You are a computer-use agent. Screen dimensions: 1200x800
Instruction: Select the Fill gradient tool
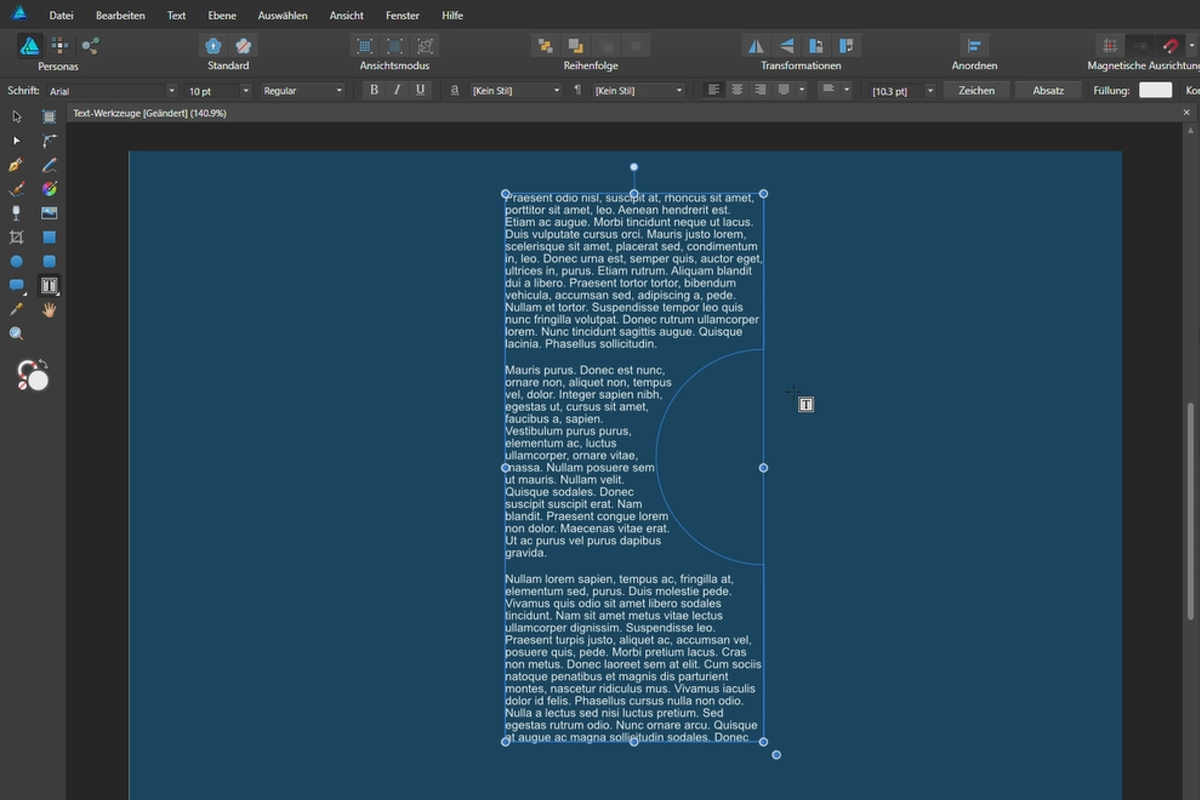tap(49, 189)
